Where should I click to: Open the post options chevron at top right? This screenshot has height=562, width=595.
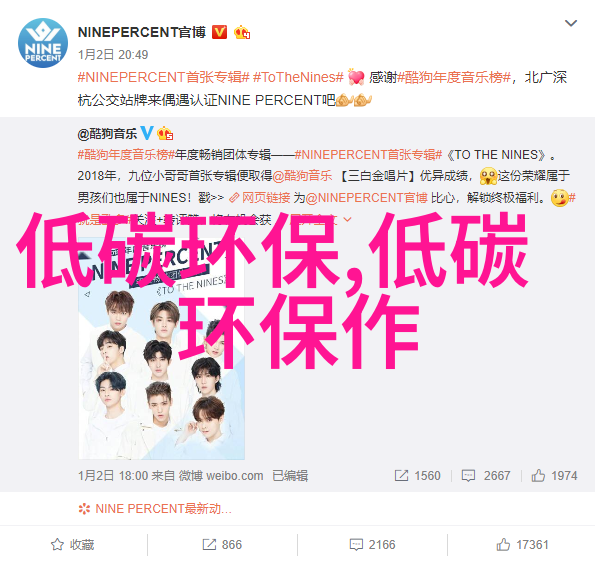[571, 24]
